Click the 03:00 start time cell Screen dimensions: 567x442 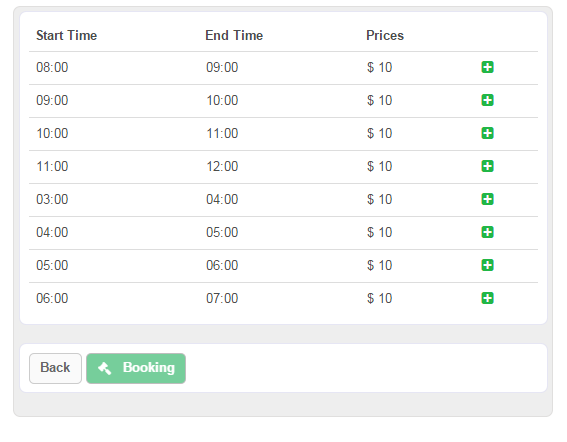pyautogui.click(x=52, y=199)
